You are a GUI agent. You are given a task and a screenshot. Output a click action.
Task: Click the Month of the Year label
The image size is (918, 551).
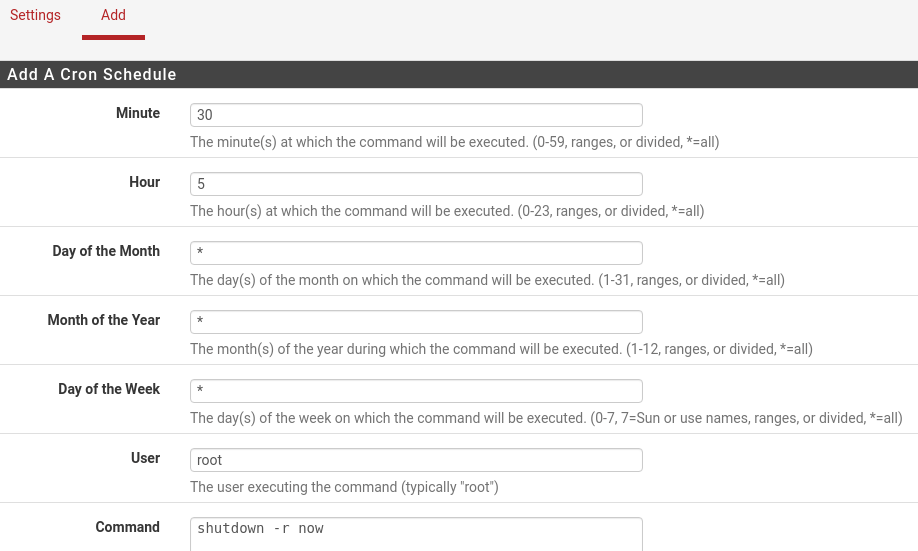104,321
